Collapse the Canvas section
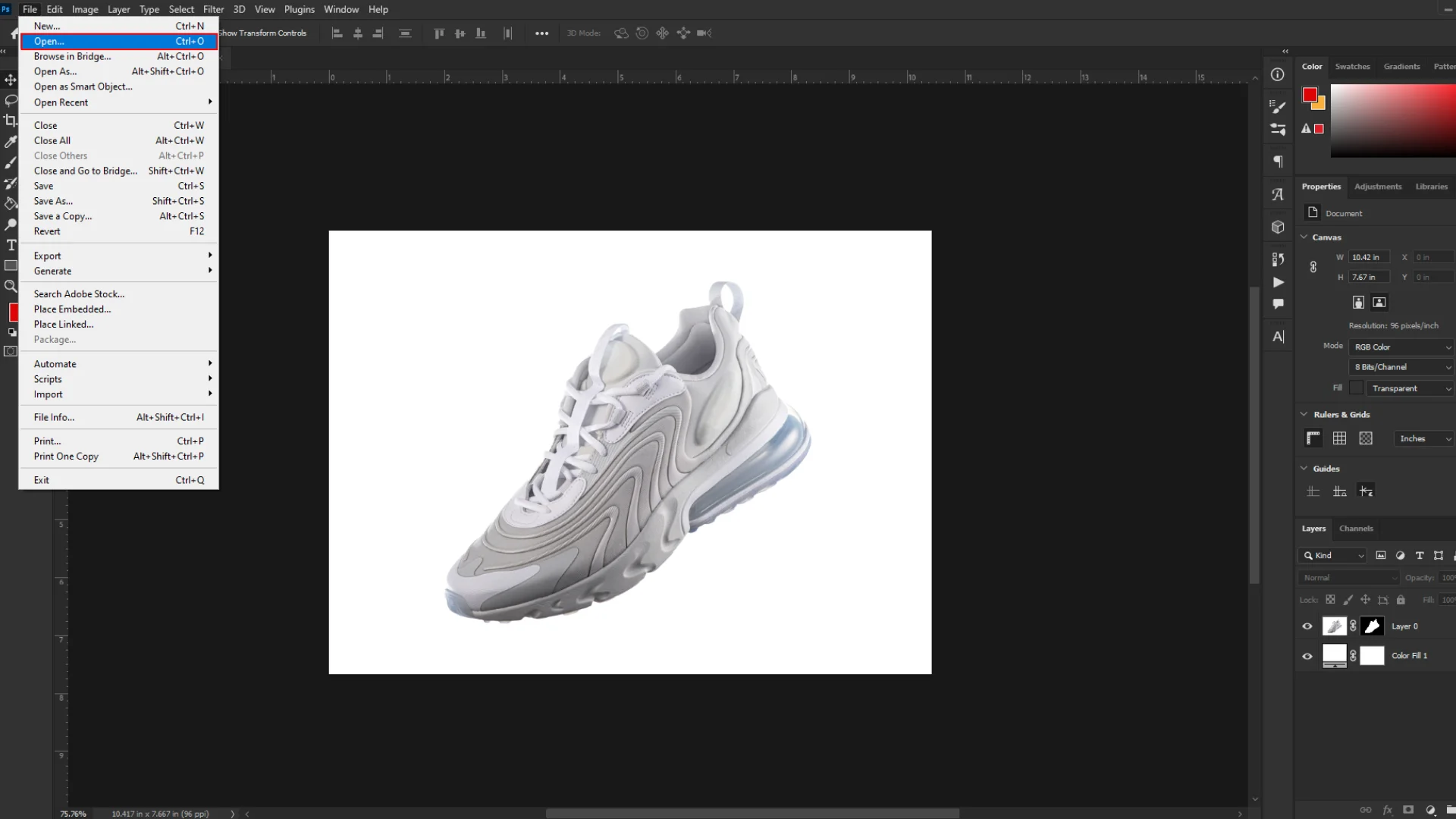Image resolution: width=1456 pixels, height=819 pixels. [x=1304, y=237]
